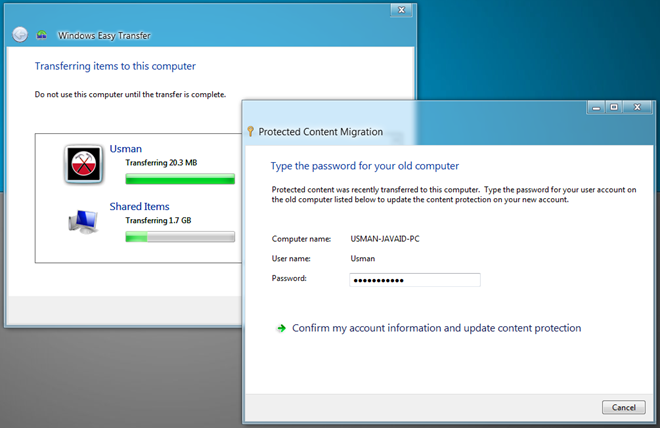Viewport: 660px width, 428px height.
Task: Close the Protected Content Migration dialog
Action: point(637,108)
